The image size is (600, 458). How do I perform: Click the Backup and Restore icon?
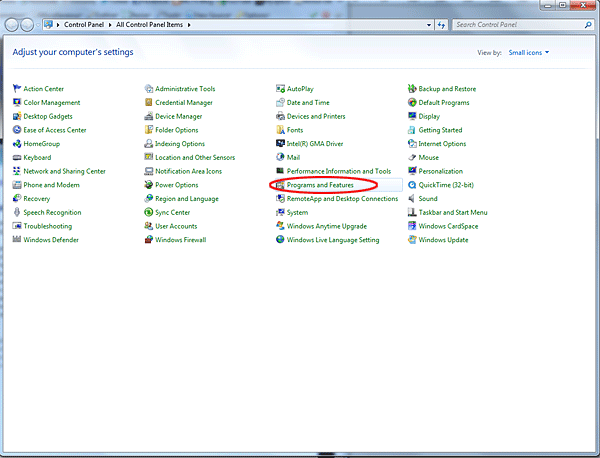pyautogui.click(x=412, y=89)
